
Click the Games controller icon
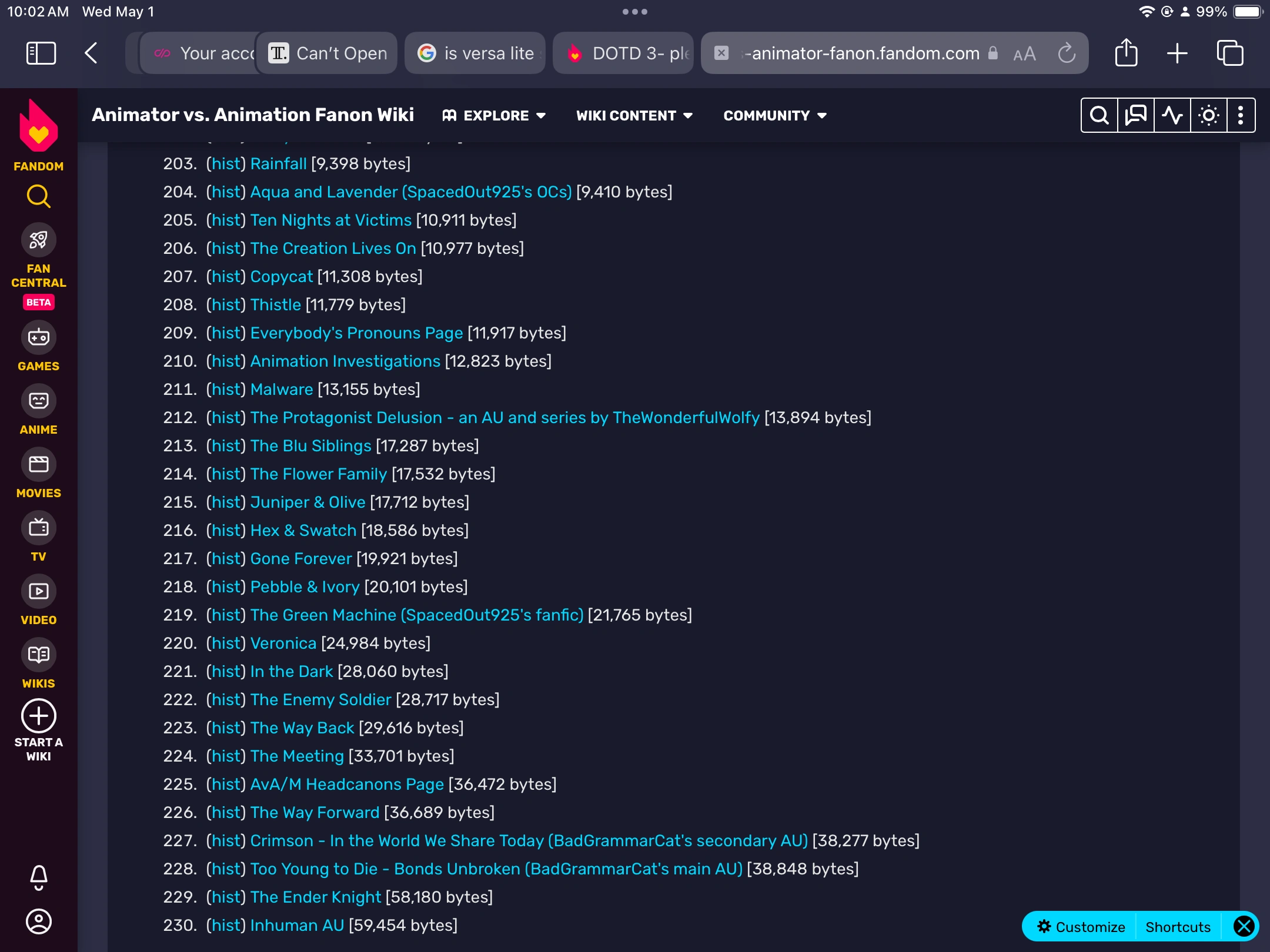(38, 337)
